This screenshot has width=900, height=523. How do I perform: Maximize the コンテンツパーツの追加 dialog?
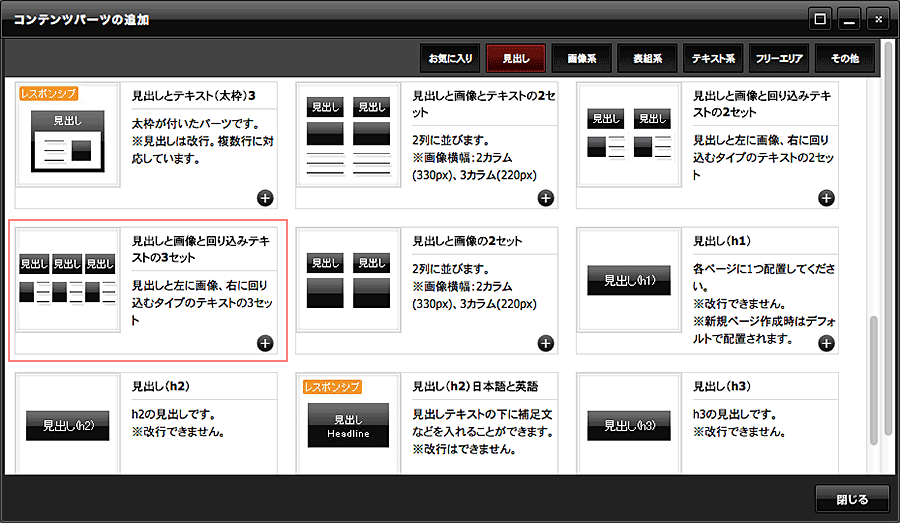coord(820,19)
